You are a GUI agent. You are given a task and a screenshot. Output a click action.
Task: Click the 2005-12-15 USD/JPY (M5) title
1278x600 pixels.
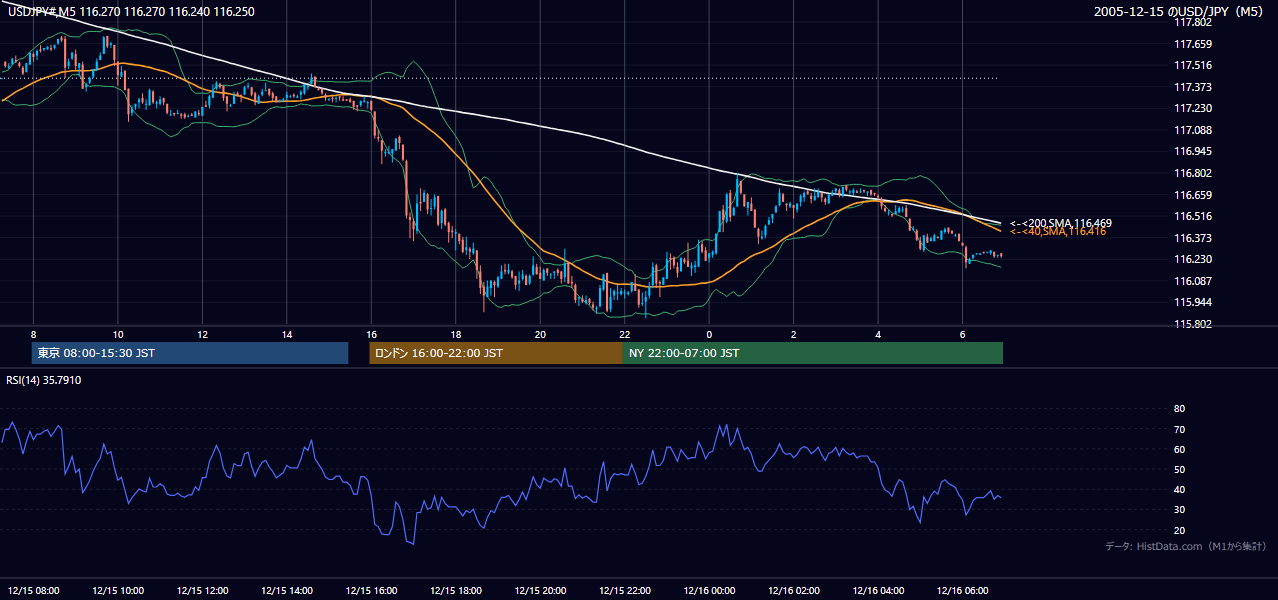pyautogui.click(x=1179, y=12)
